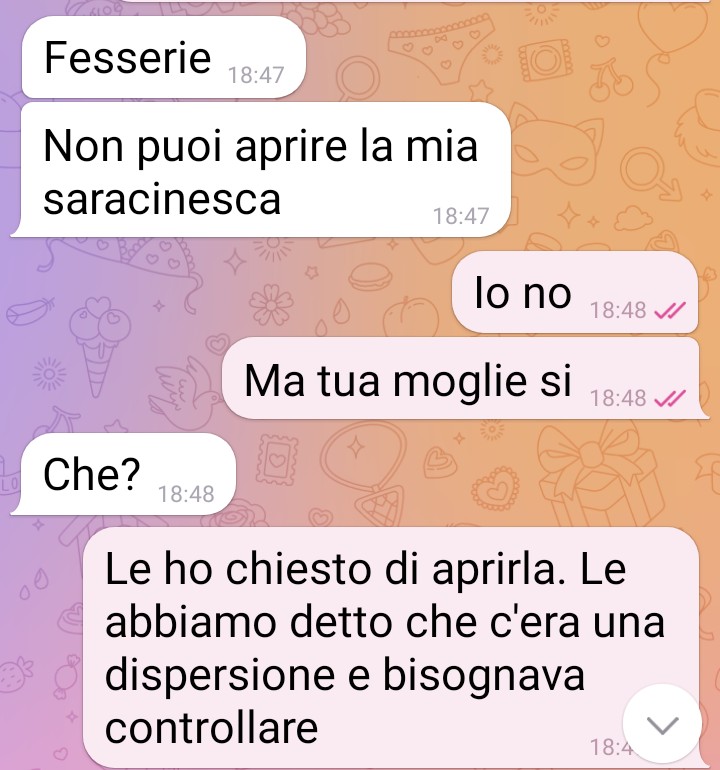Select the "Che?" reply bubble
The width and height of the screenshot is (720, 770).
(x=123, y=474)
